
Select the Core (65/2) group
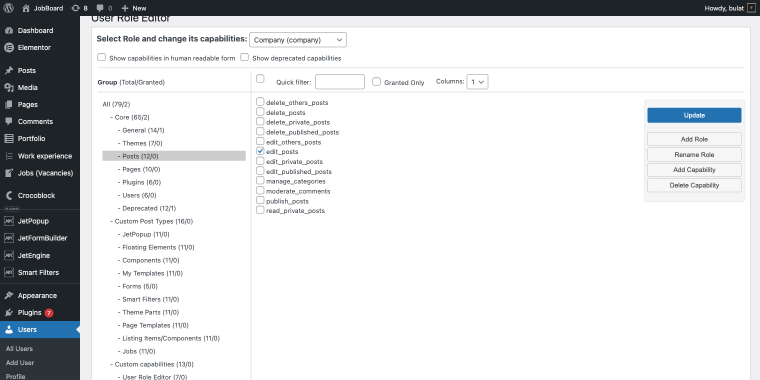pyautogui.click(x=132, y=117)
